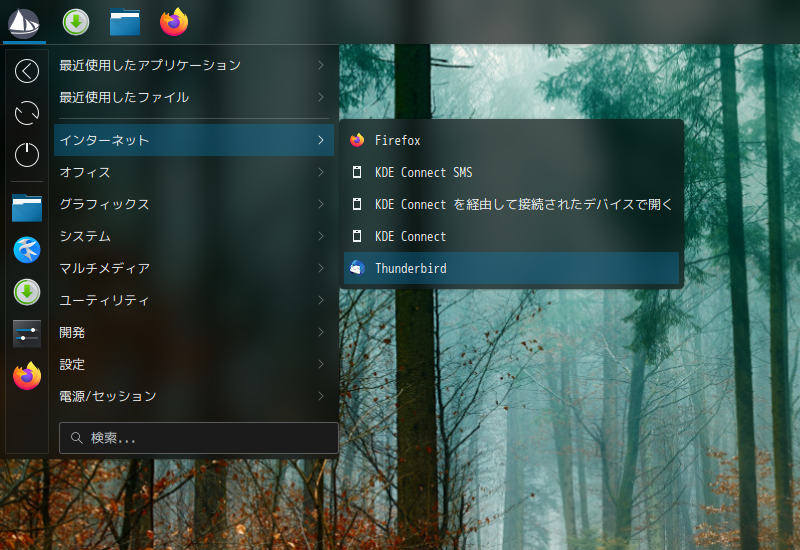Click the phone icon beside KDE Connect SMS

[357, 172]
